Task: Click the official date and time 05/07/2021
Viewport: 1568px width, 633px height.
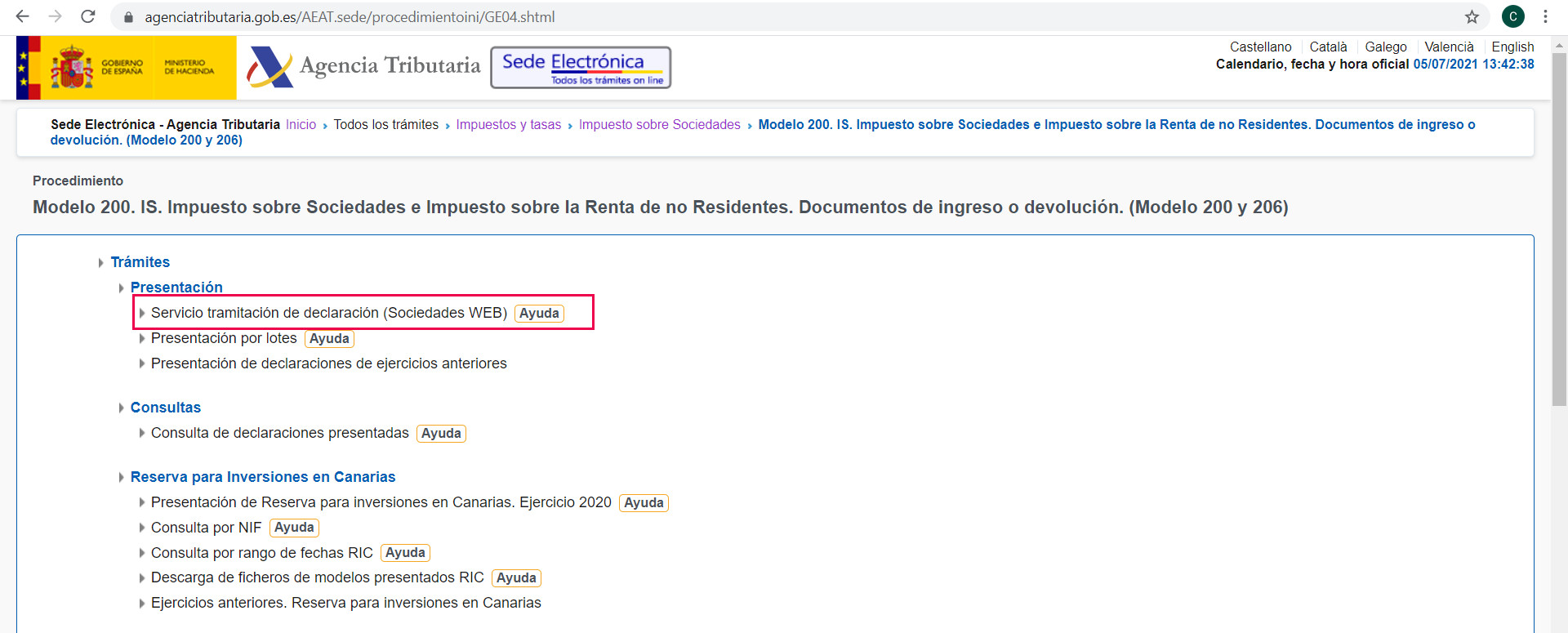Action: click(x=1473, y=64)
